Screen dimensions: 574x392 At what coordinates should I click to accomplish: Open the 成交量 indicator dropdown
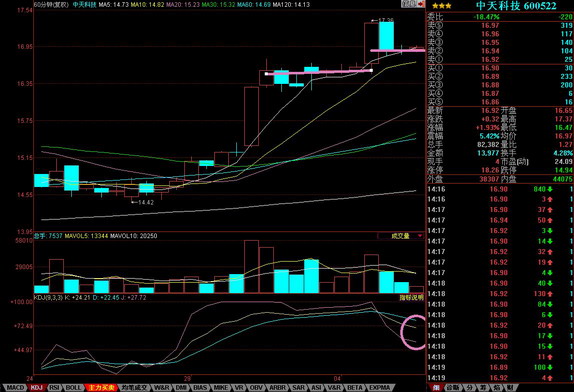coord(401,236)
